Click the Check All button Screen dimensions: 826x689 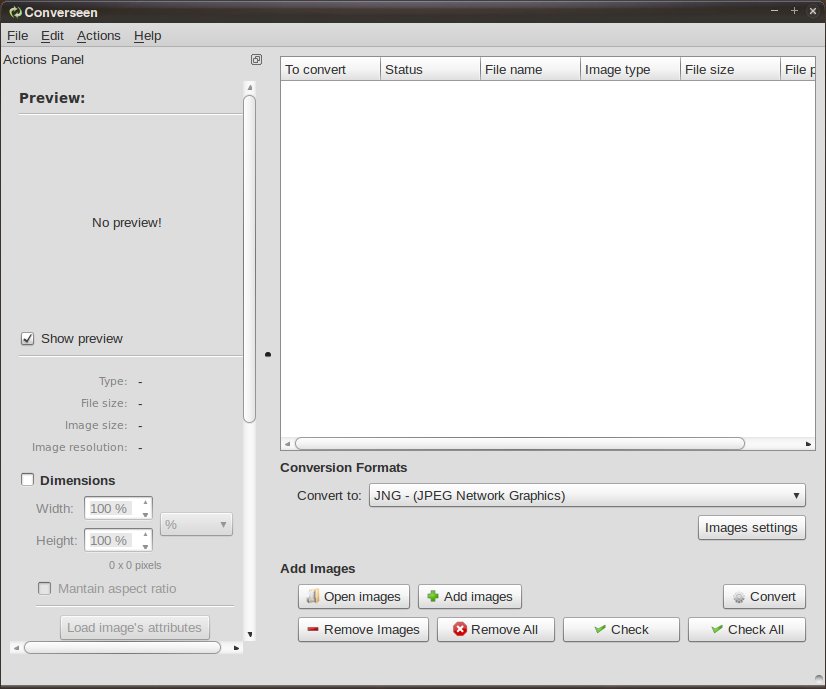click(746, 629)
